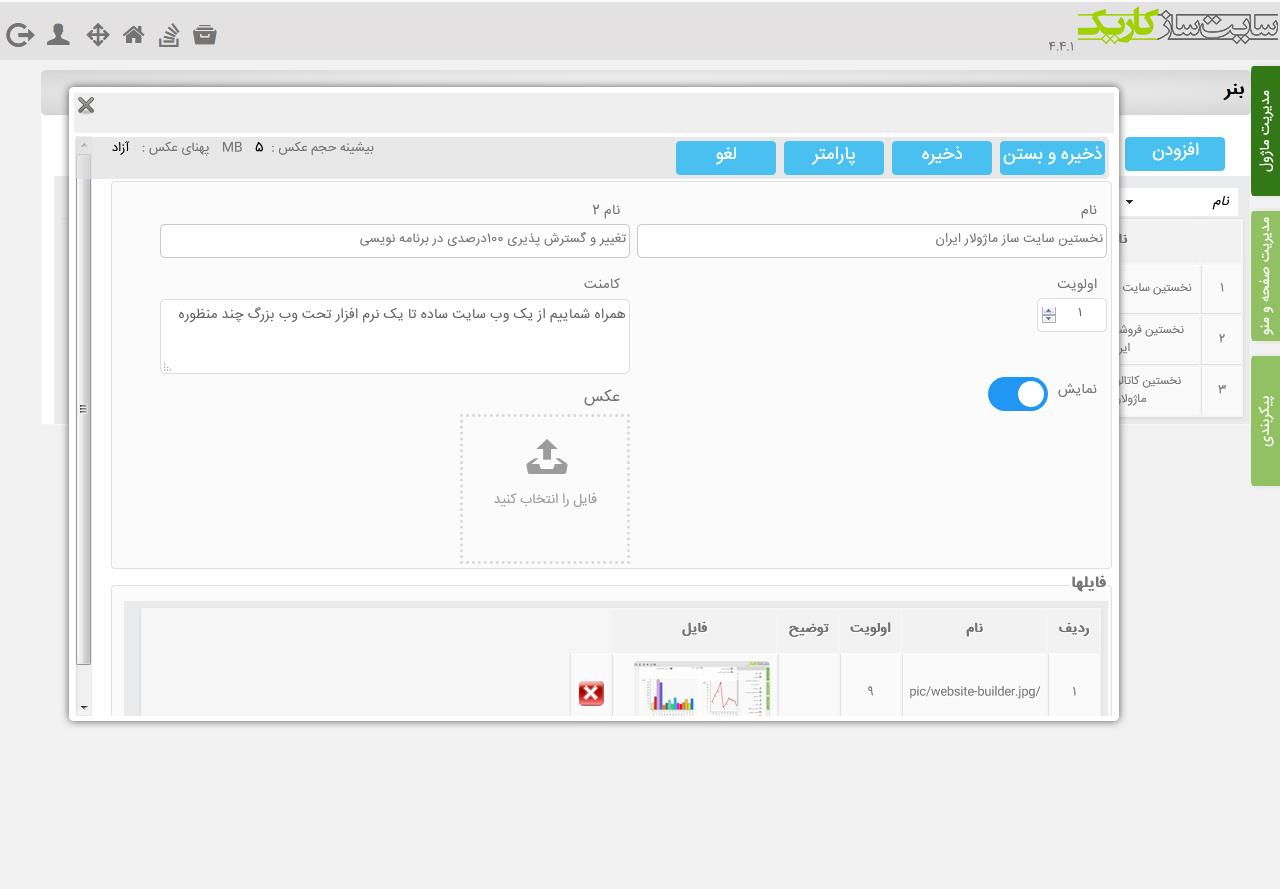The image size is (1280, 889).
Task: Click the نام column header in files table
Action: (x=974, y=629)
